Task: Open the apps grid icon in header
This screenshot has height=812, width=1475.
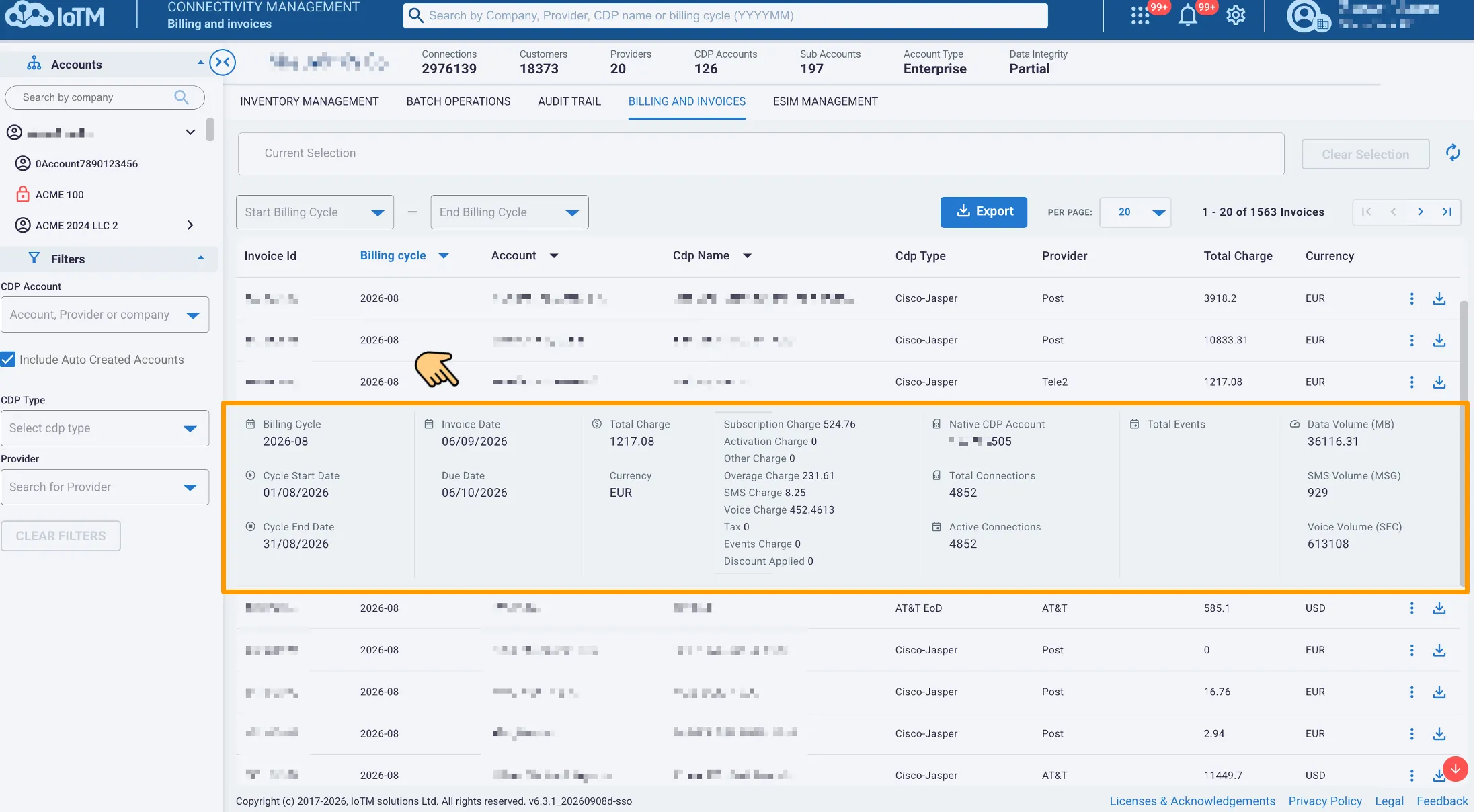Action: click(x=1140, y=15)
